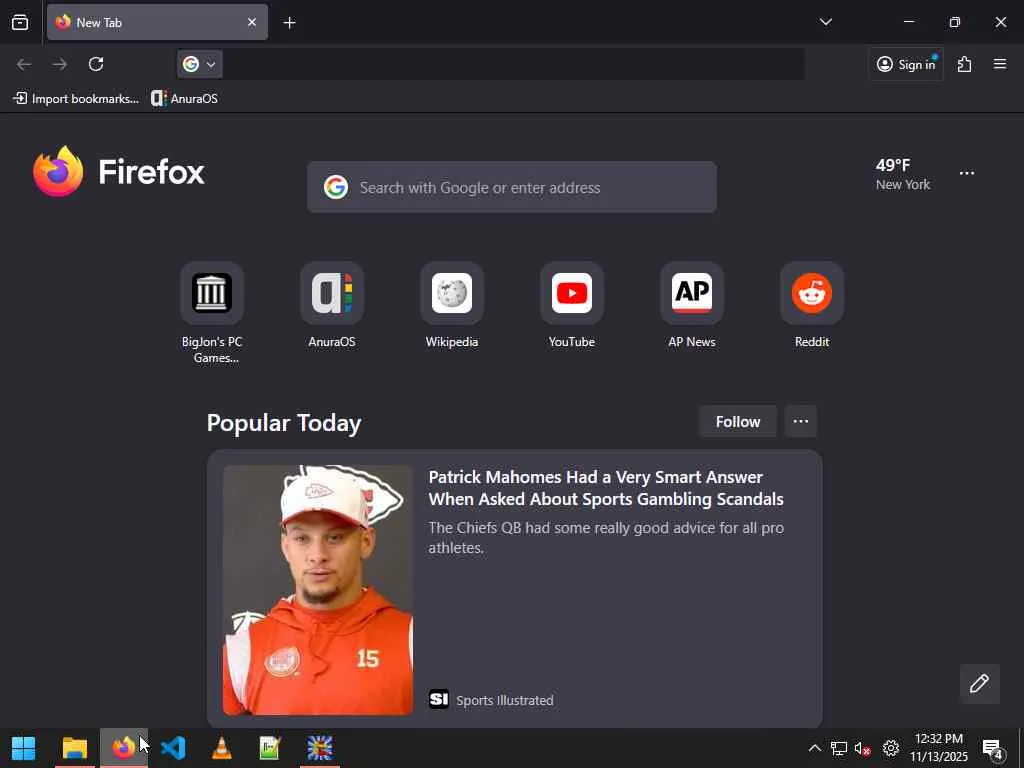Screen dimensions: 1024x768
Task: Open the 49°F New York weather widget
Action: [x=903, y=174]
